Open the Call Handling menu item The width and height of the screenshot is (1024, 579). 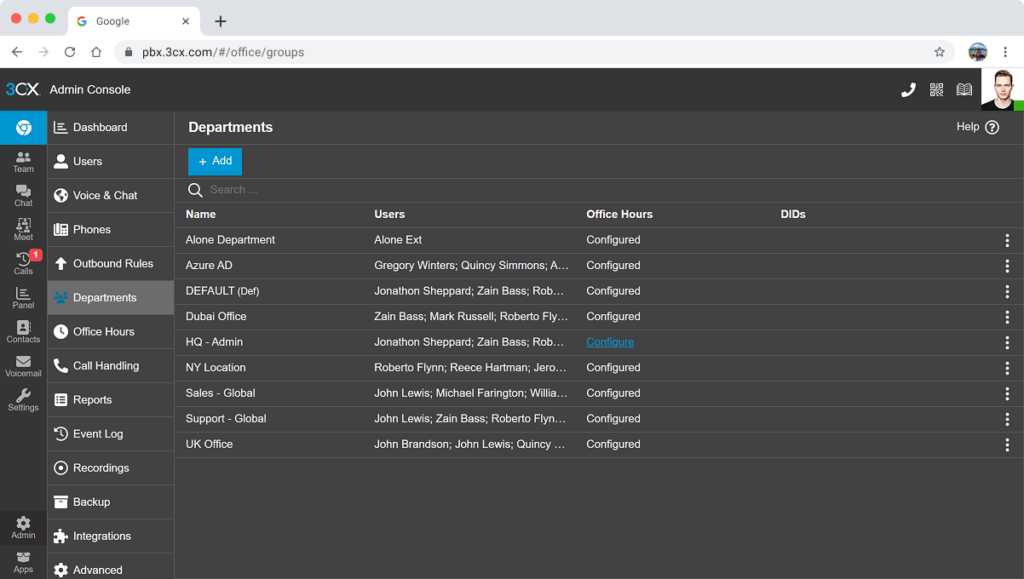pyautogui.click(x=105, y=366)
